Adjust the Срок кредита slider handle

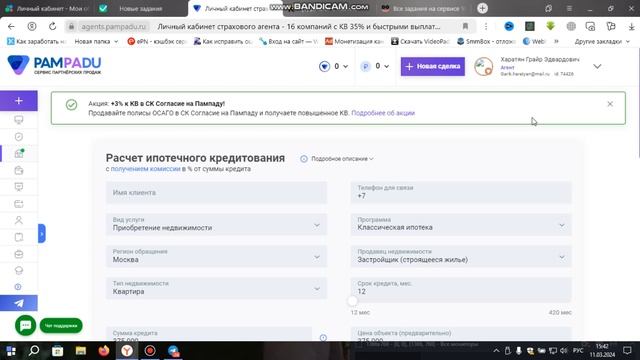[x=353, y=301]
